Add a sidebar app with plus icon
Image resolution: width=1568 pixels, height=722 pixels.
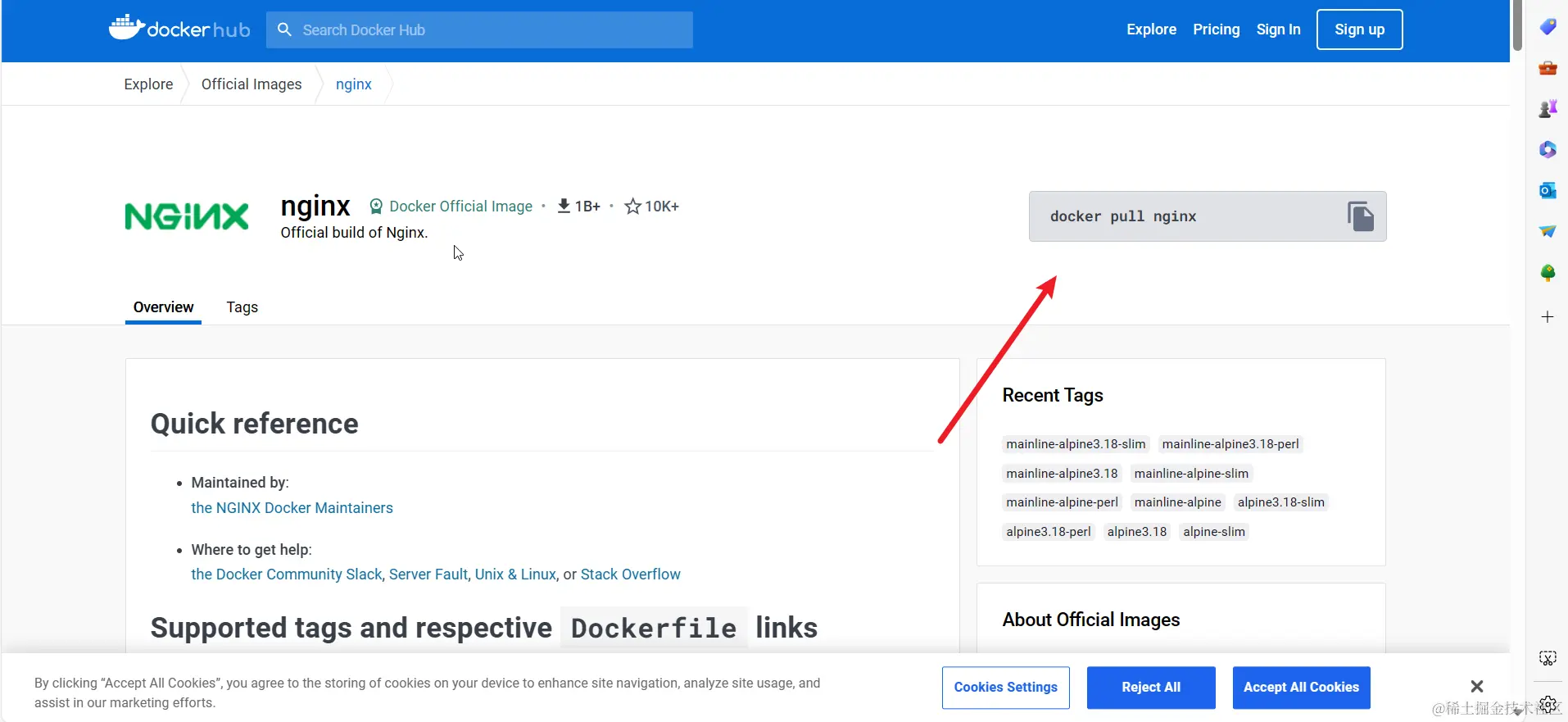pyautogui.click(x=1548, y=317)
